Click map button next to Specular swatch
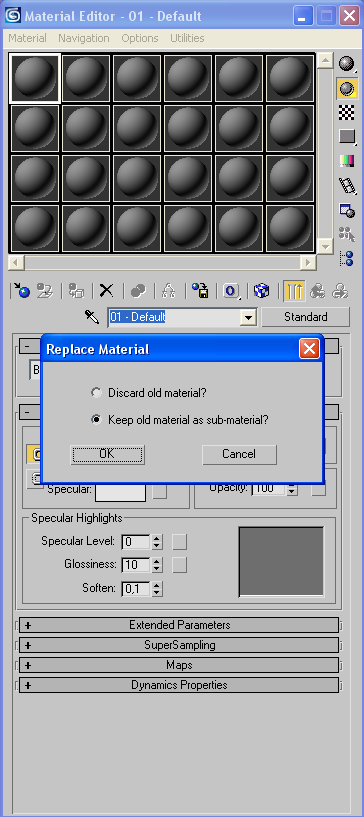Viewport: 364px width, 817px height. pos(160,491)
